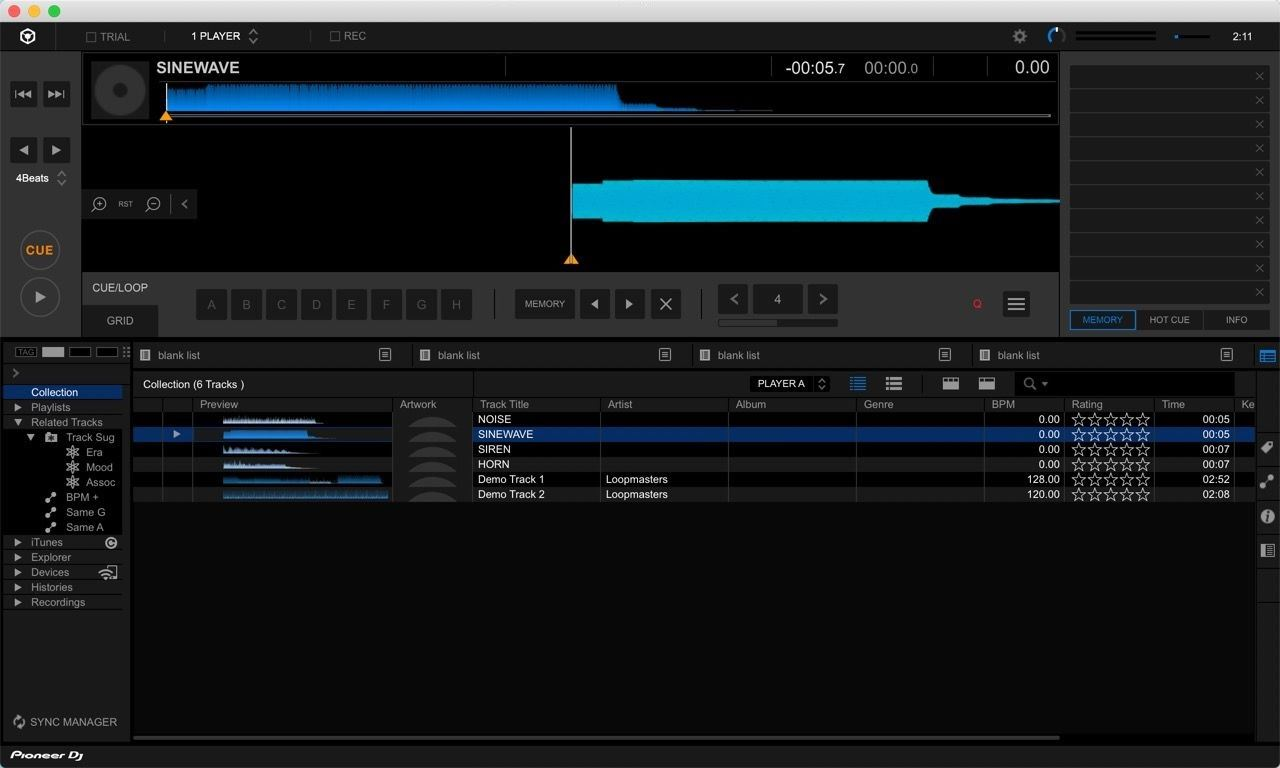Zoom in on the waveform with the magnifier icon

point(99,204)
